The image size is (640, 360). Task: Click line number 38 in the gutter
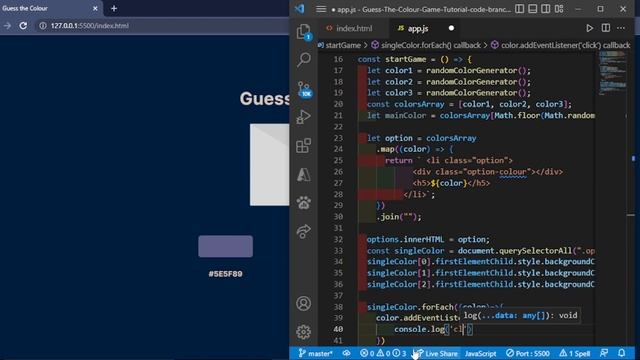[338, 307]
